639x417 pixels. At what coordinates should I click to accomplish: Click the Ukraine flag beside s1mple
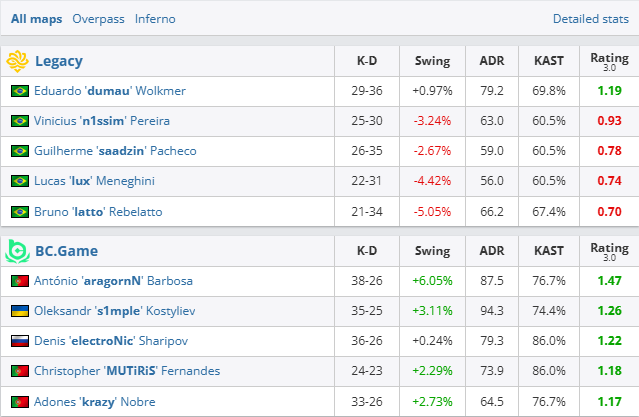click(x=19, y=311)
